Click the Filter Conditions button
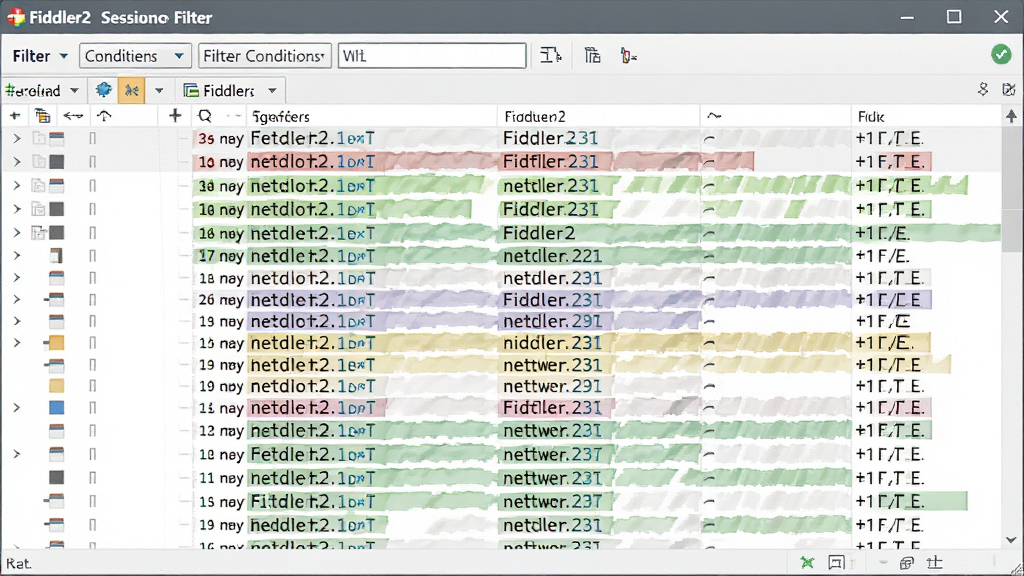This screenshot has width=1024, height=576. coord(264,56)
